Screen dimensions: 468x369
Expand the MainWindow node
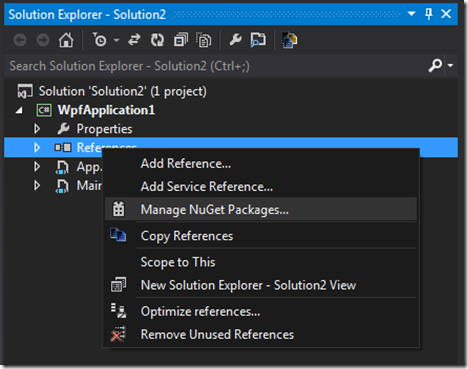tap(37, 186)
